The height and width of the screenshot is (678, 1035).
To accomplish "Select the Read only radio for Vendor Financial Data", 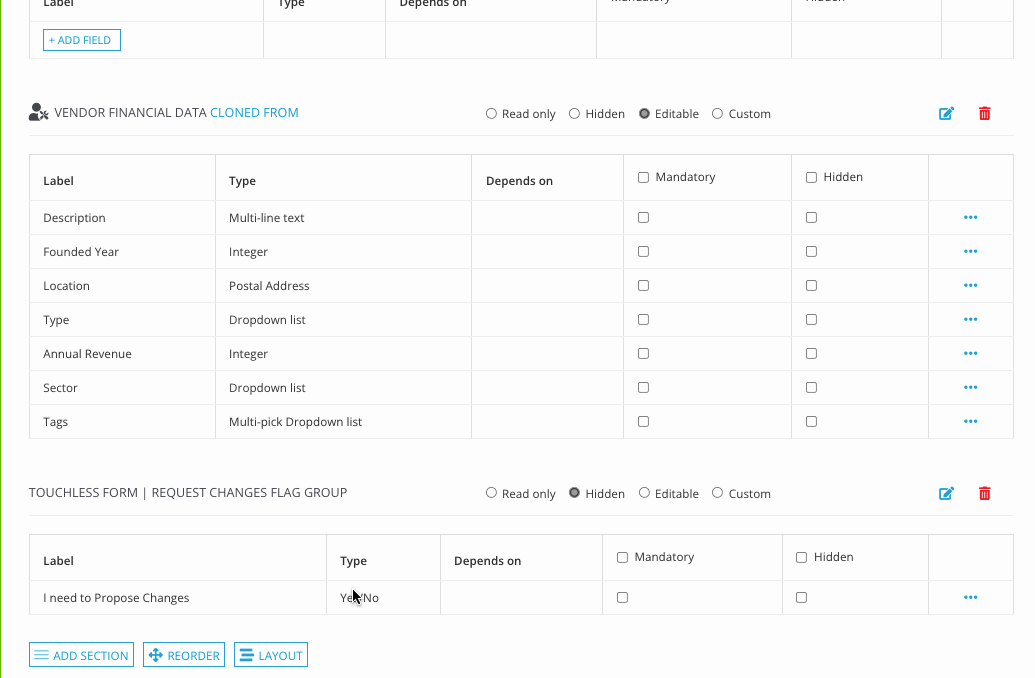I will click(x=491, y=113).
